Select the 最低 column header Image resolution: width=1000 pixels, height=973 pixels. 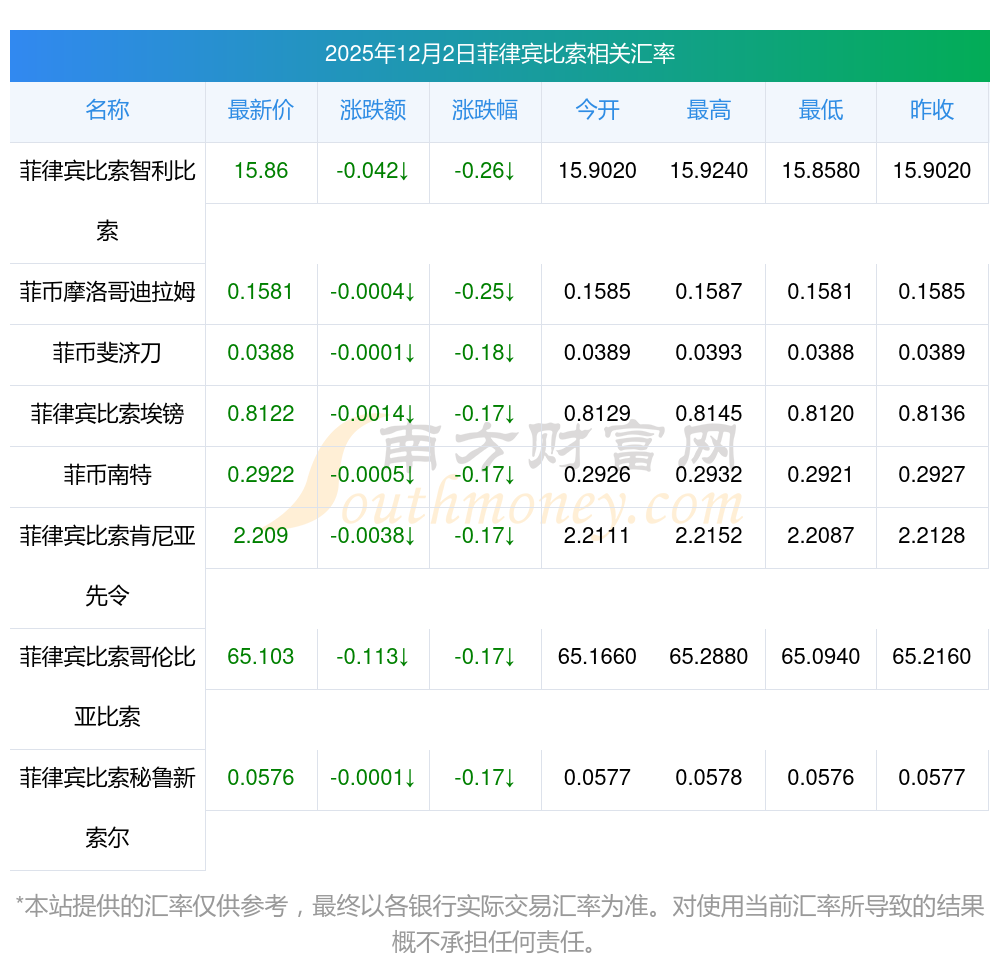tap(821, 111)
